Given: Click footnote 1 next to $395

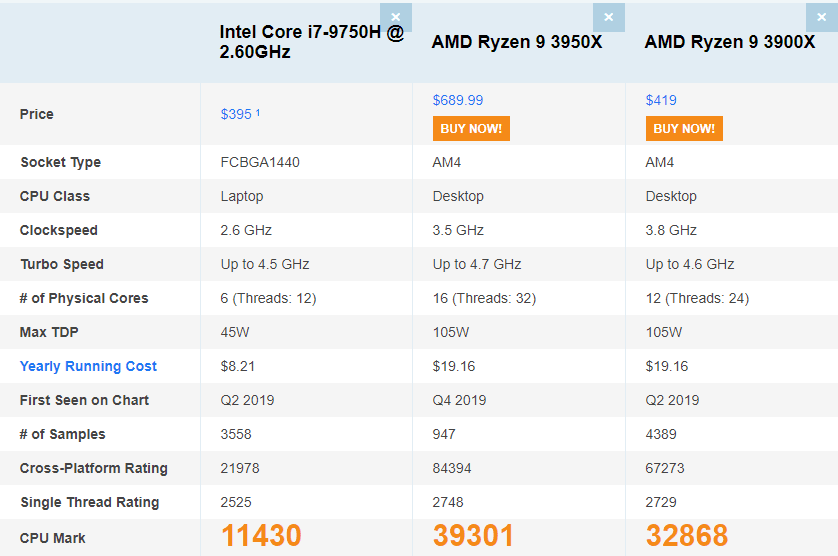Looking at the screenshot, I should (x=258, y=112).
